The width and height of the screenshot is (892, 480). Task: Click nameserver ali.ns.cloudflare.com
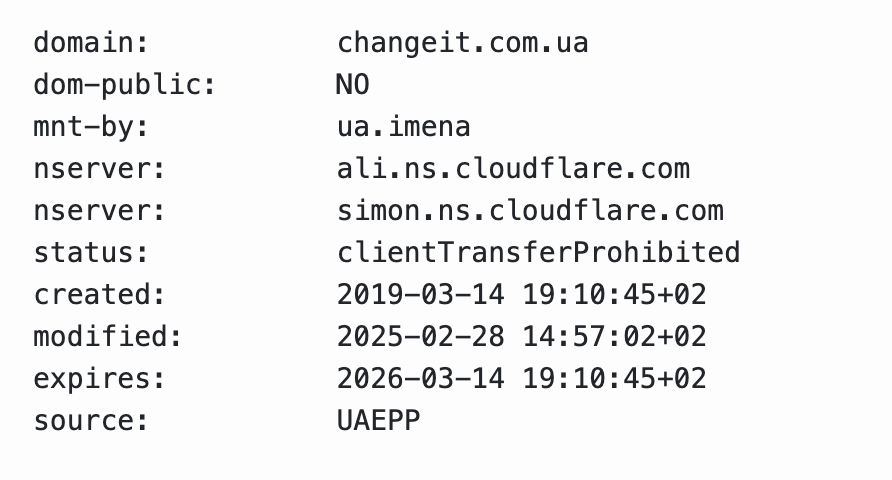pos(513,169)
